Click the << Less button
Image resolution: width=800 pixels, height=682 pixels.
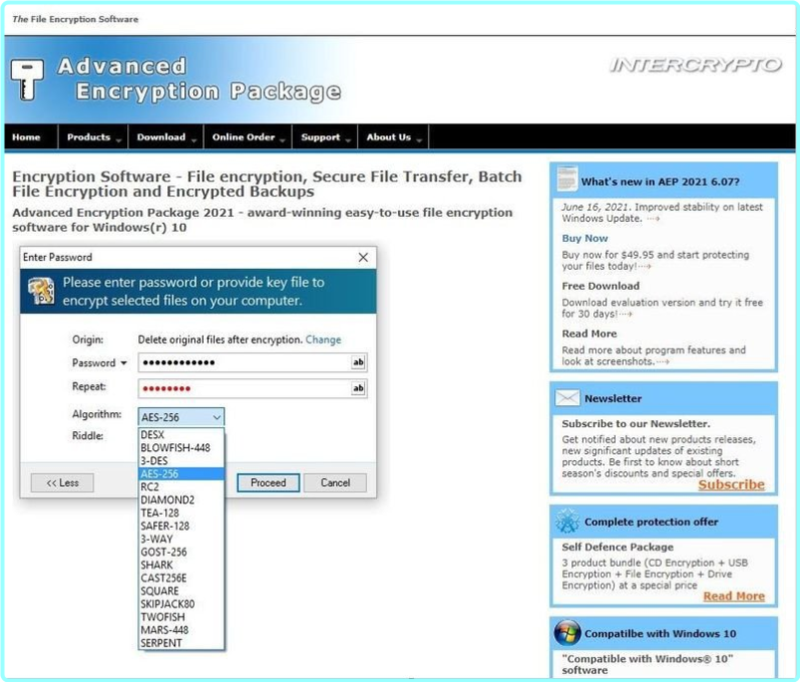62,483
